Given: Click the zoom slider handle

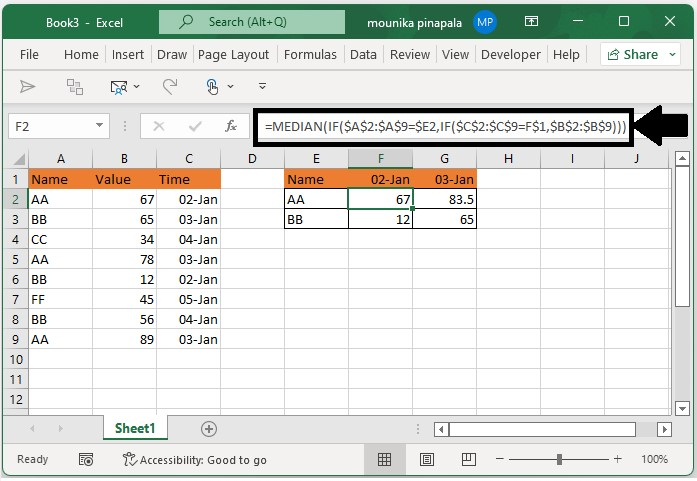Looking at the screenshot, I should (x=559, y=459).
